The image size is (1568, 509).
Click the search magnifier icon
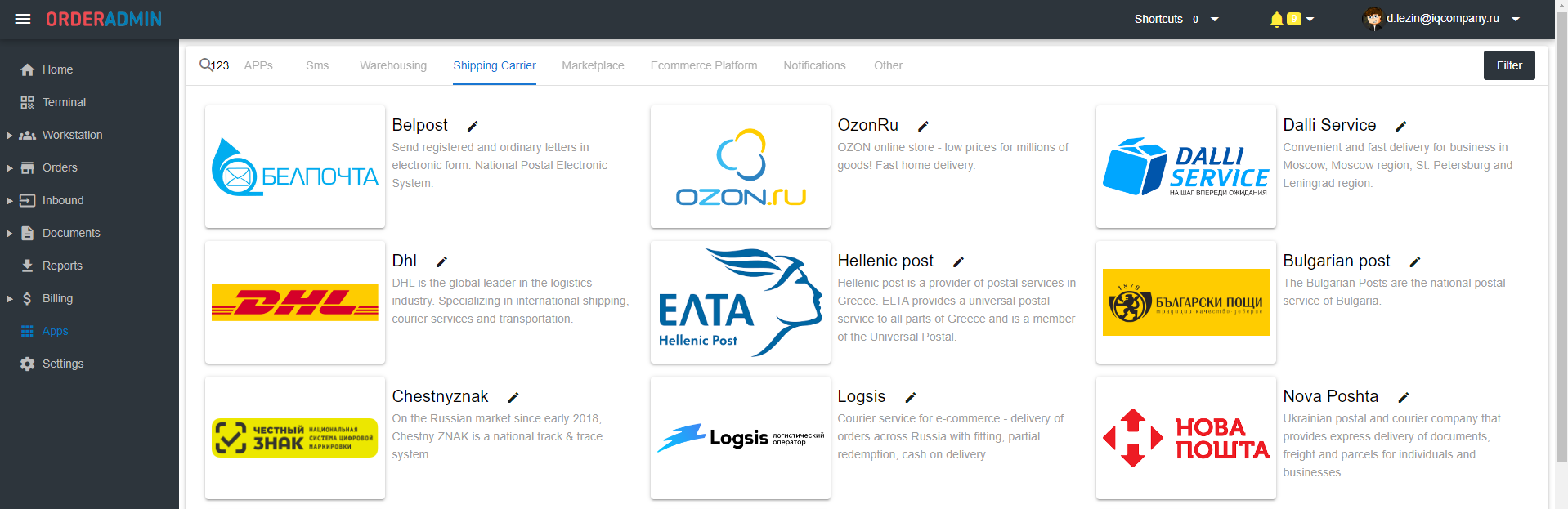coord(206,65)
